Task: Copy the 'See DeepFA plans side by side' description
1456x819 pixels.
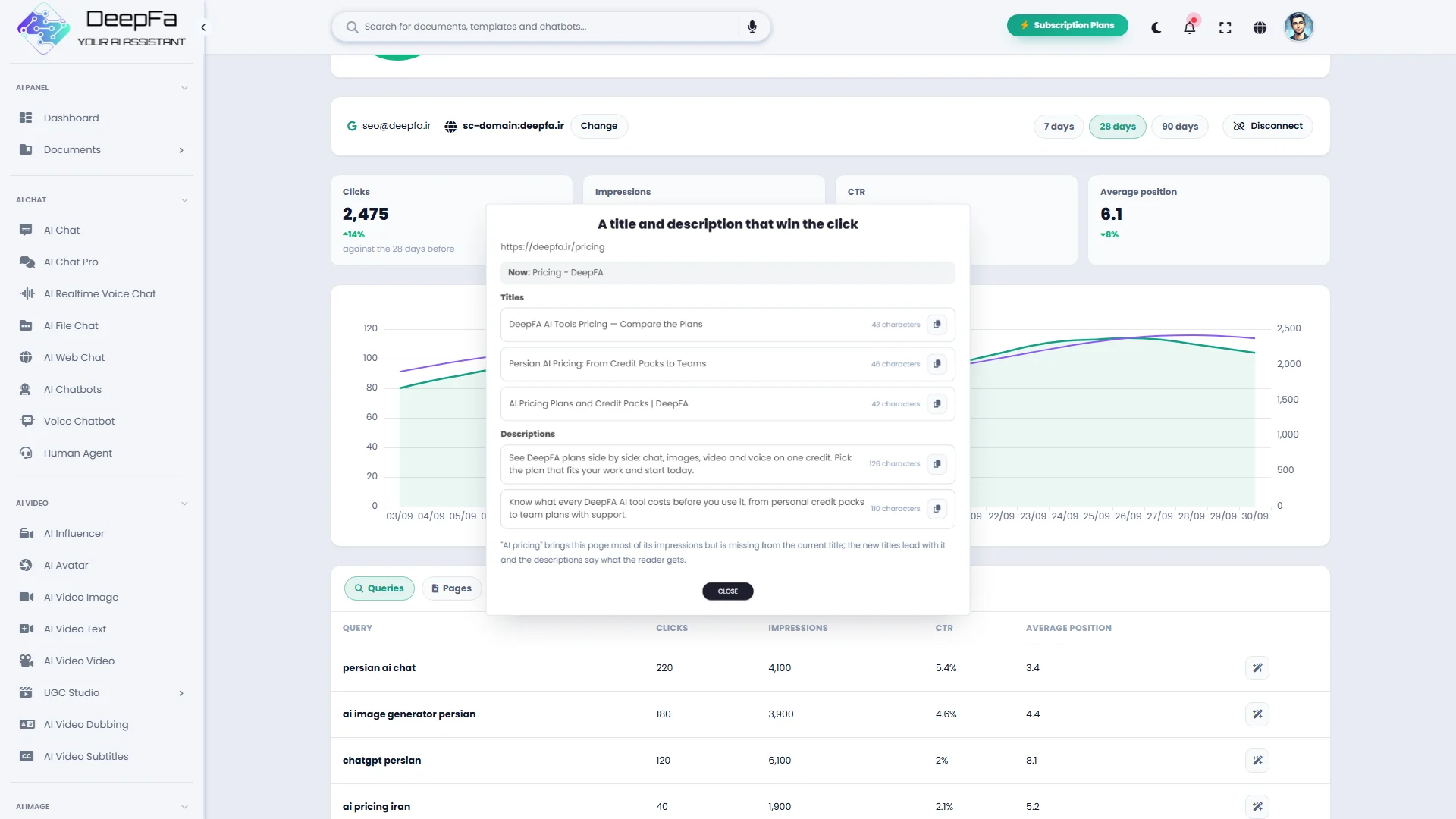Action: point(937,464)
